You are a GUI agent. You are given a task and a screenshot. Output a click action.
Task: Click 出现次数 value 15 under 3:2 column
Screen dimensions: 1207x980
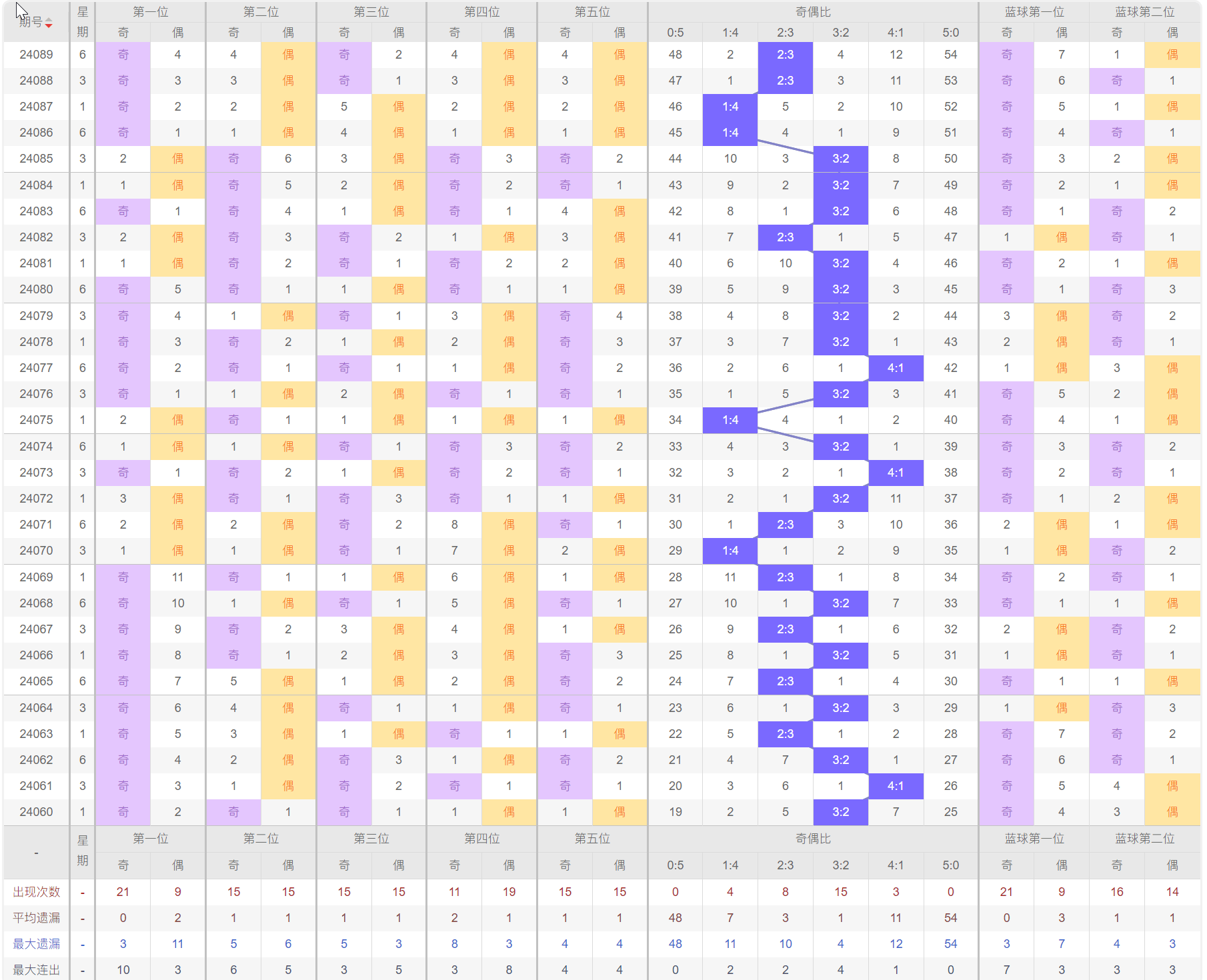click(x=841, y=892)
